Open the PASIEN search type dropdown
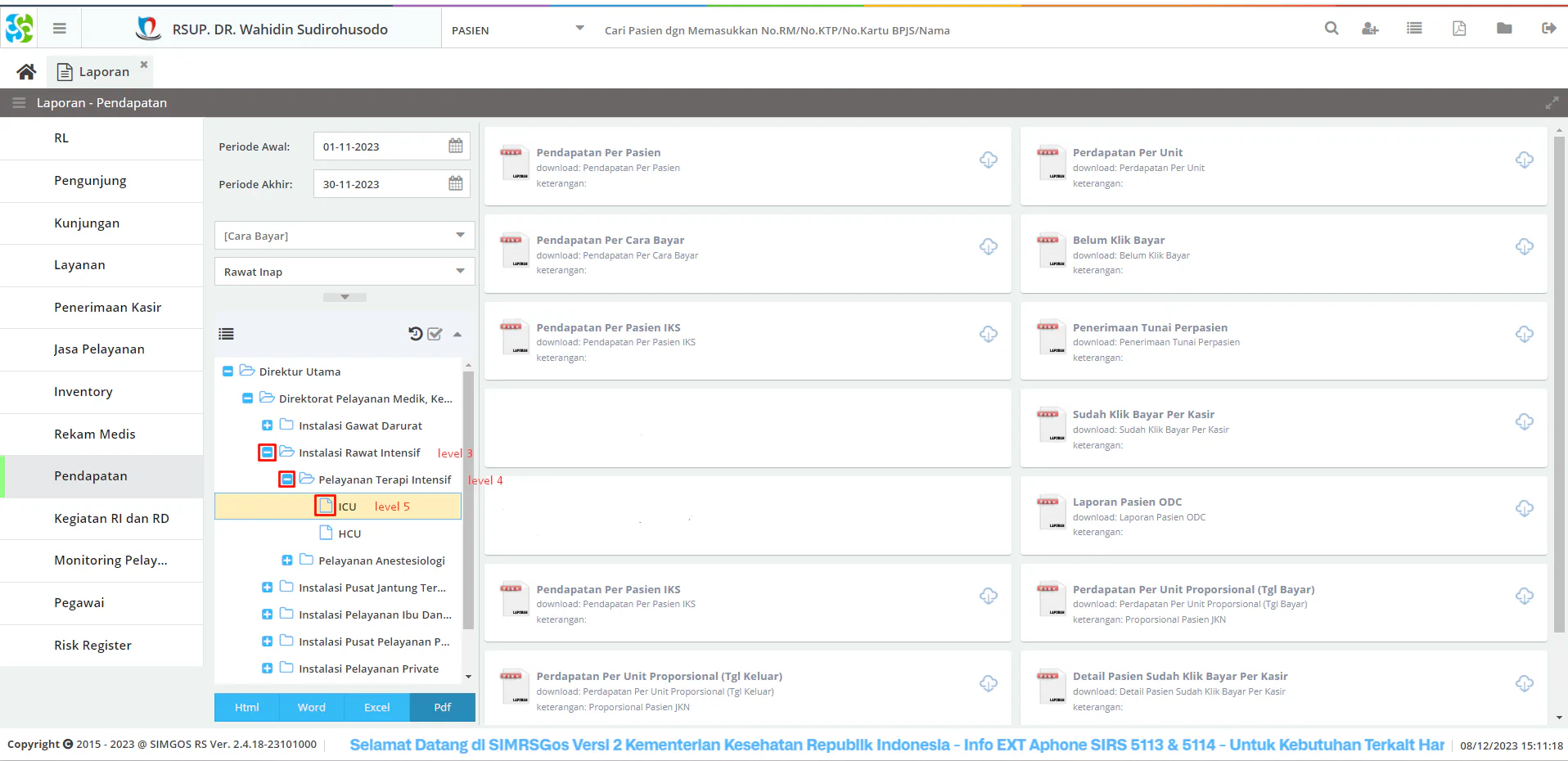 point(579,29)
